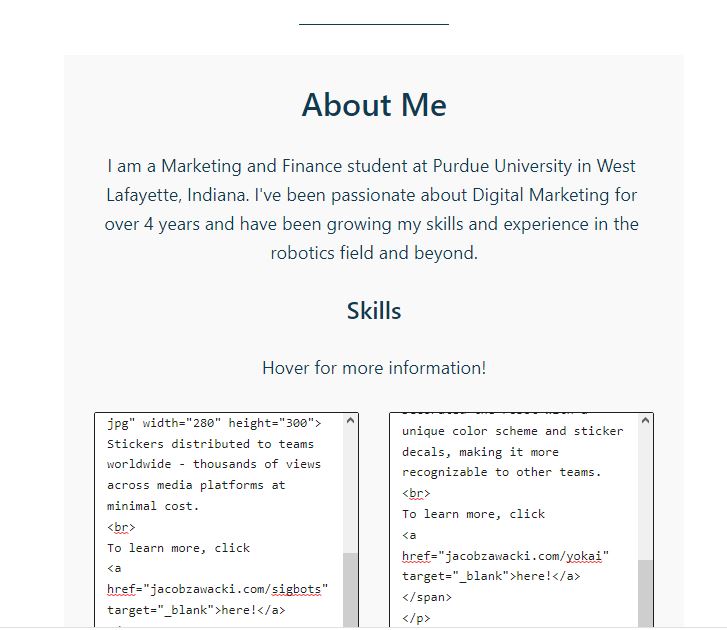This screenshot has height=630, width=727.
Task: Click the "Skills" subheading
Action: 374,311
